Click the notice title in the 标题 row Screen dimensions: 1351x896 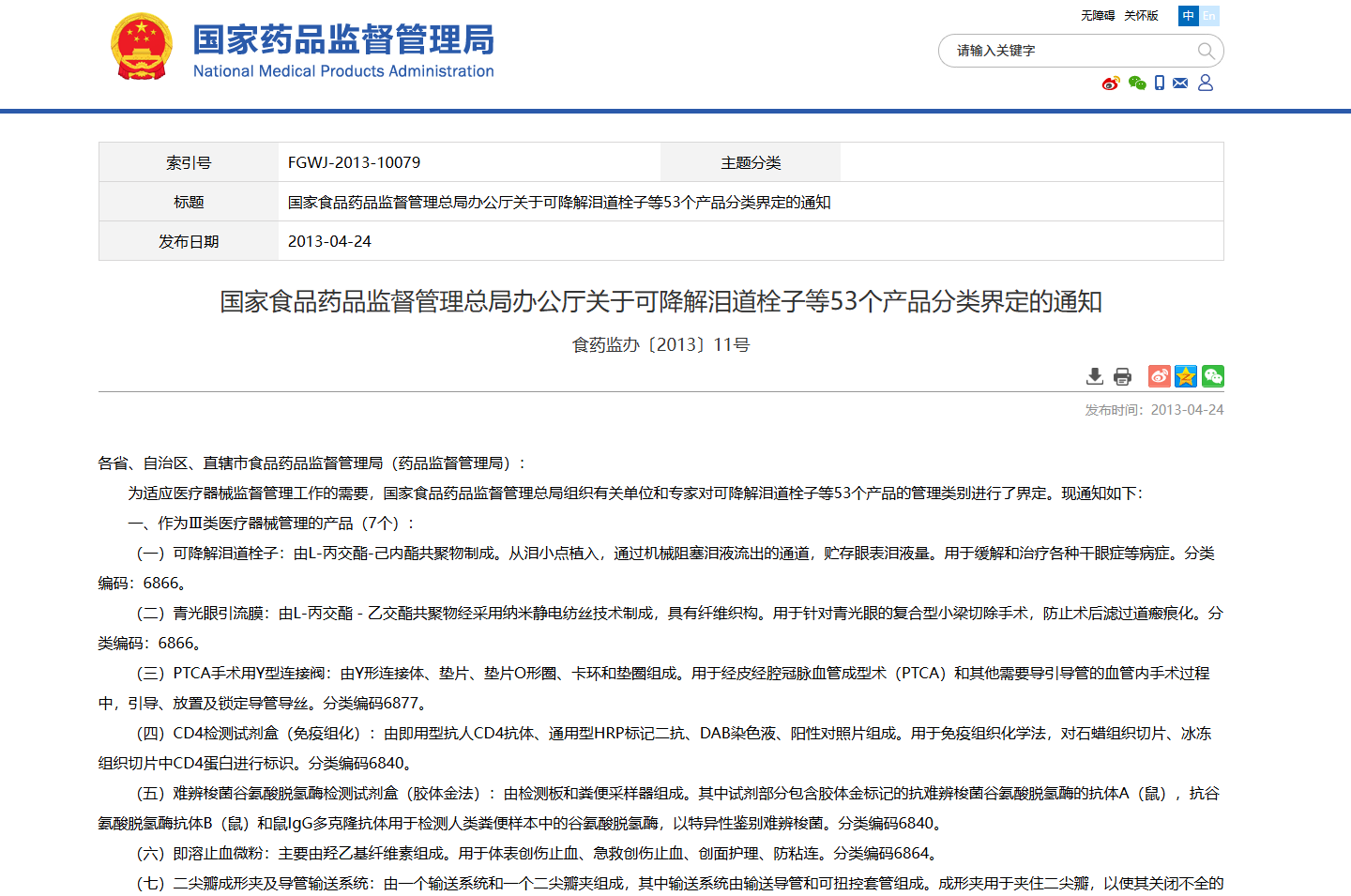coord(558,202)
